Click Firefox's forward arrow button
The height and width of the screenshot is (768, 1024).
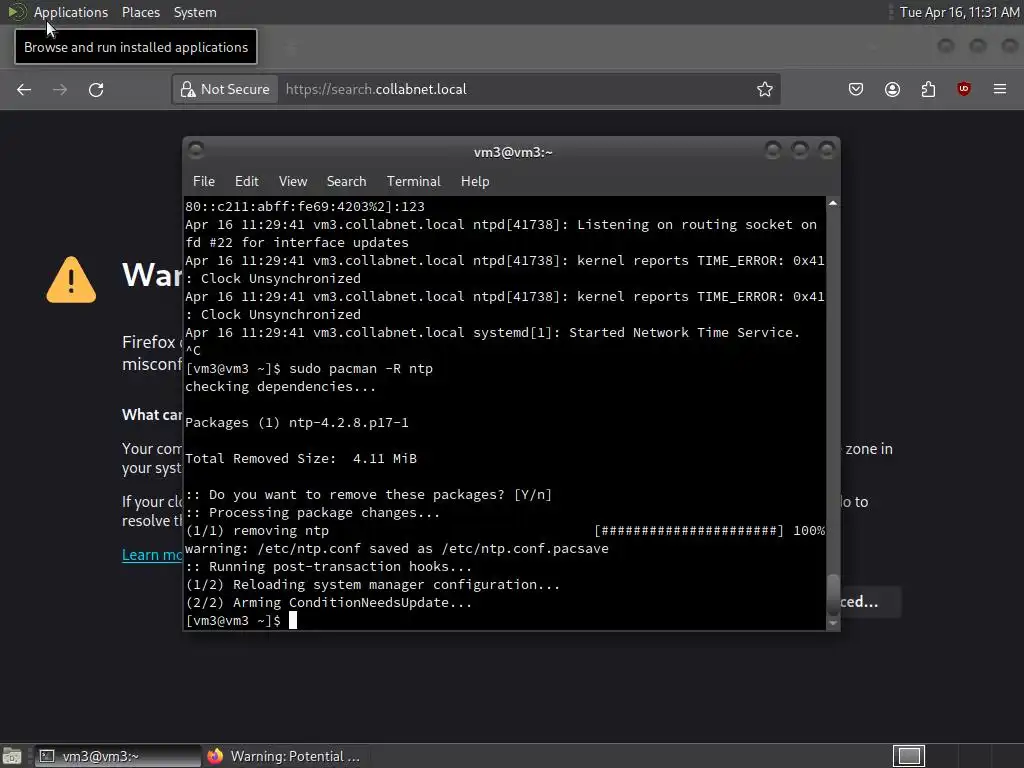tap(59, 89)
